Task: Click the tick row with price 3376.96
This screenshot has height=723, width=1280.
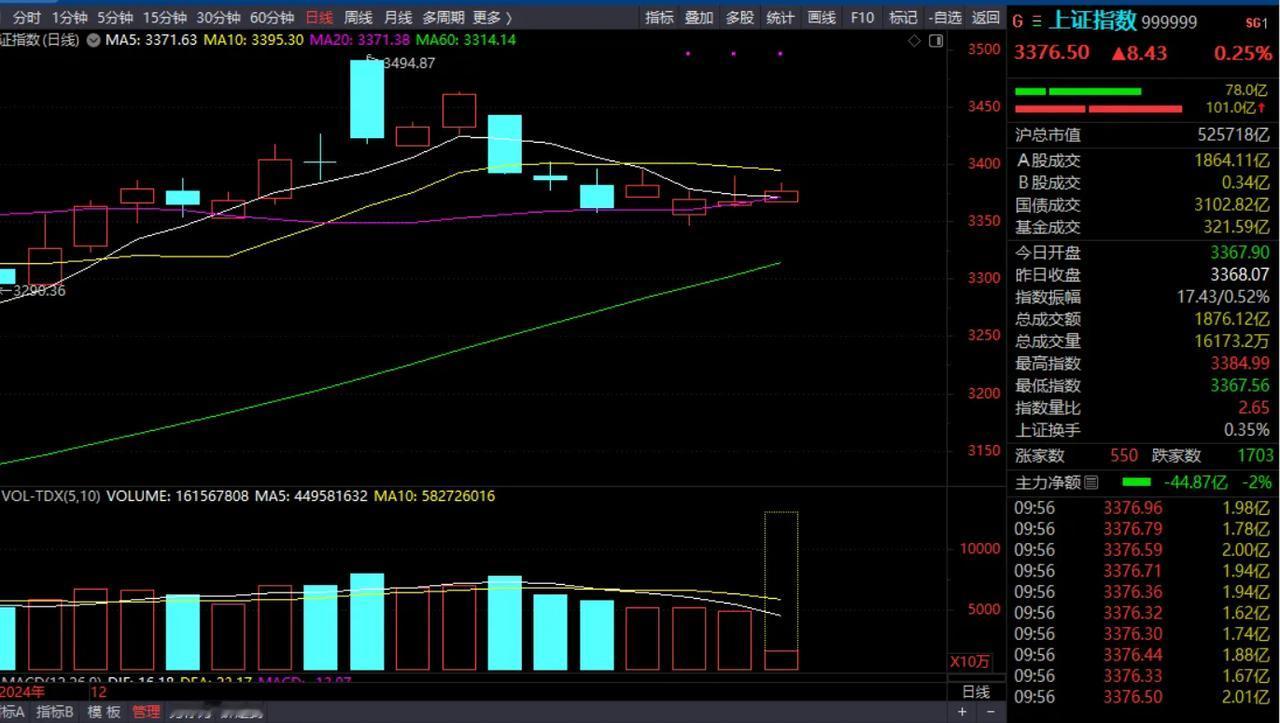Action: [1143, 507]
